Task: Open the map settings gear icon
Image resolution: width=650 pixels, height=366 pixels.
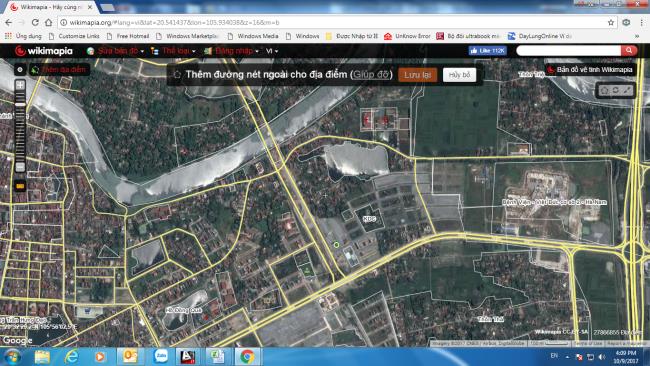Action: click(x=20, y=70)
